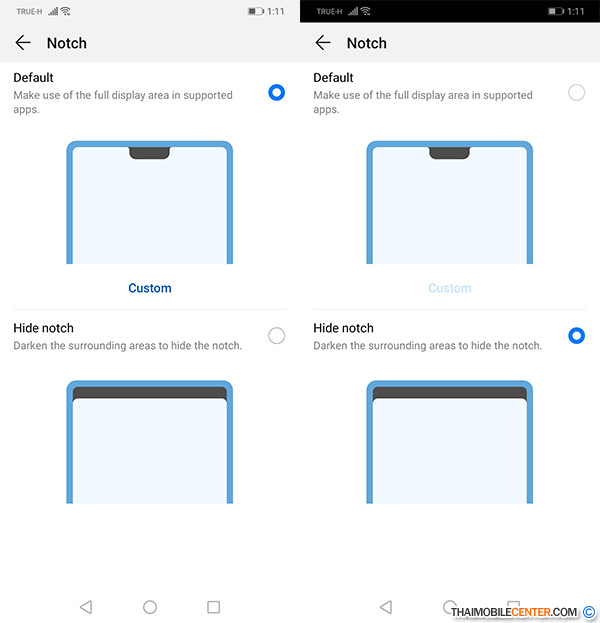Select Default radio button in left screen
The image size is (600, 623).
[x=277, y=93]
